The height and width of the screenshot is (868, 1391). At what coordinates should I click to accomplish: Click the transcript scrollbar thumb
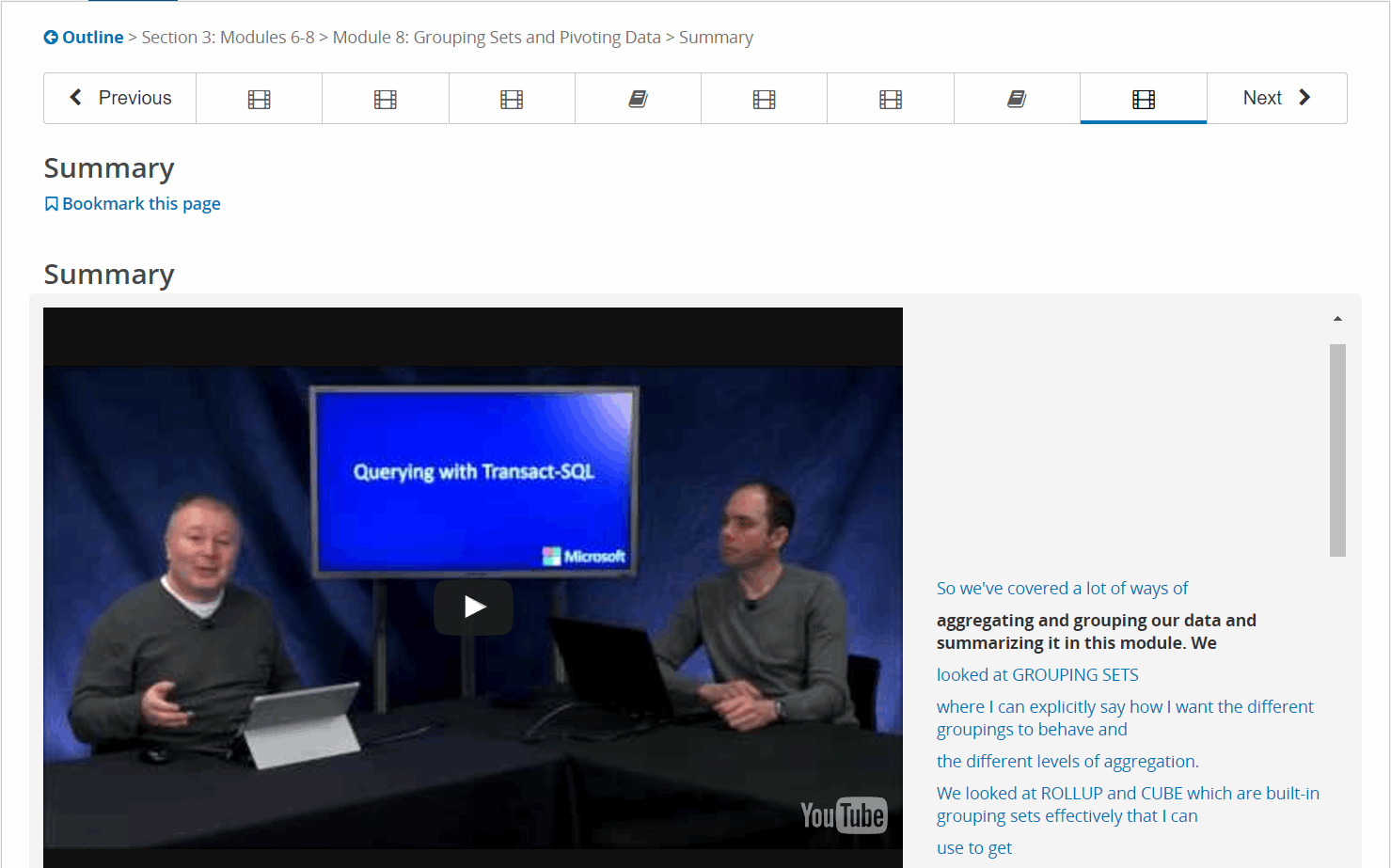click(x=1337, y=450)
